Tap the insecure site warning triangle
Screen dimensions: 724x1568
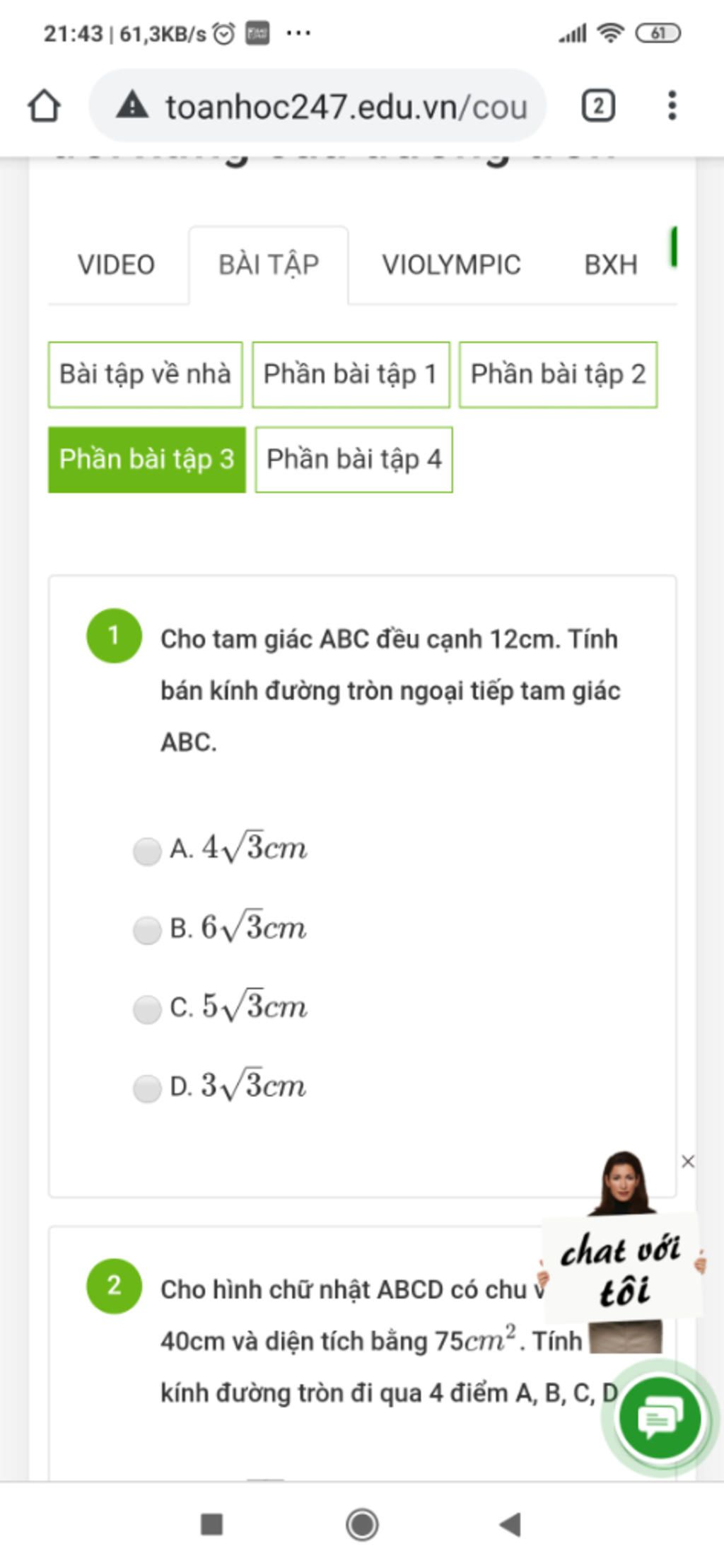132,106
